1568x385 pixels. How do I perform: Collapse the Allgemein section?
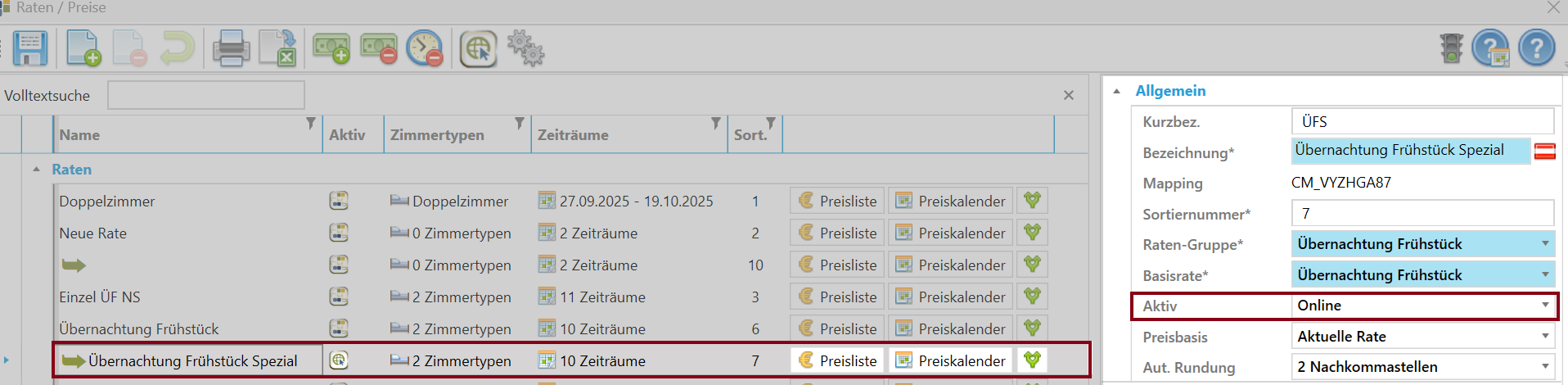coord(1116,92)
